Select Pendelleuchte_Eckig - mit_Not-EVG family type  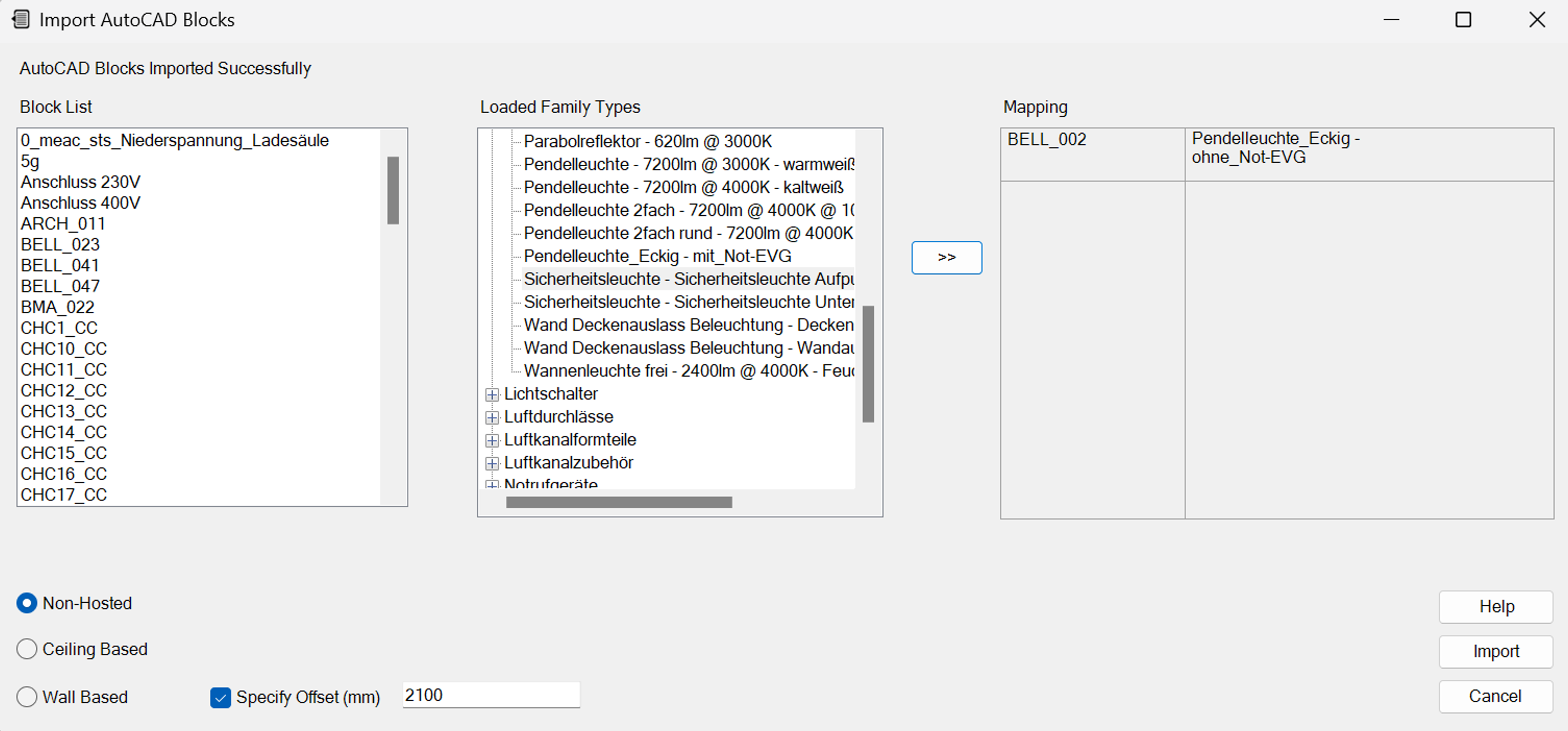[x=657, y=256]
